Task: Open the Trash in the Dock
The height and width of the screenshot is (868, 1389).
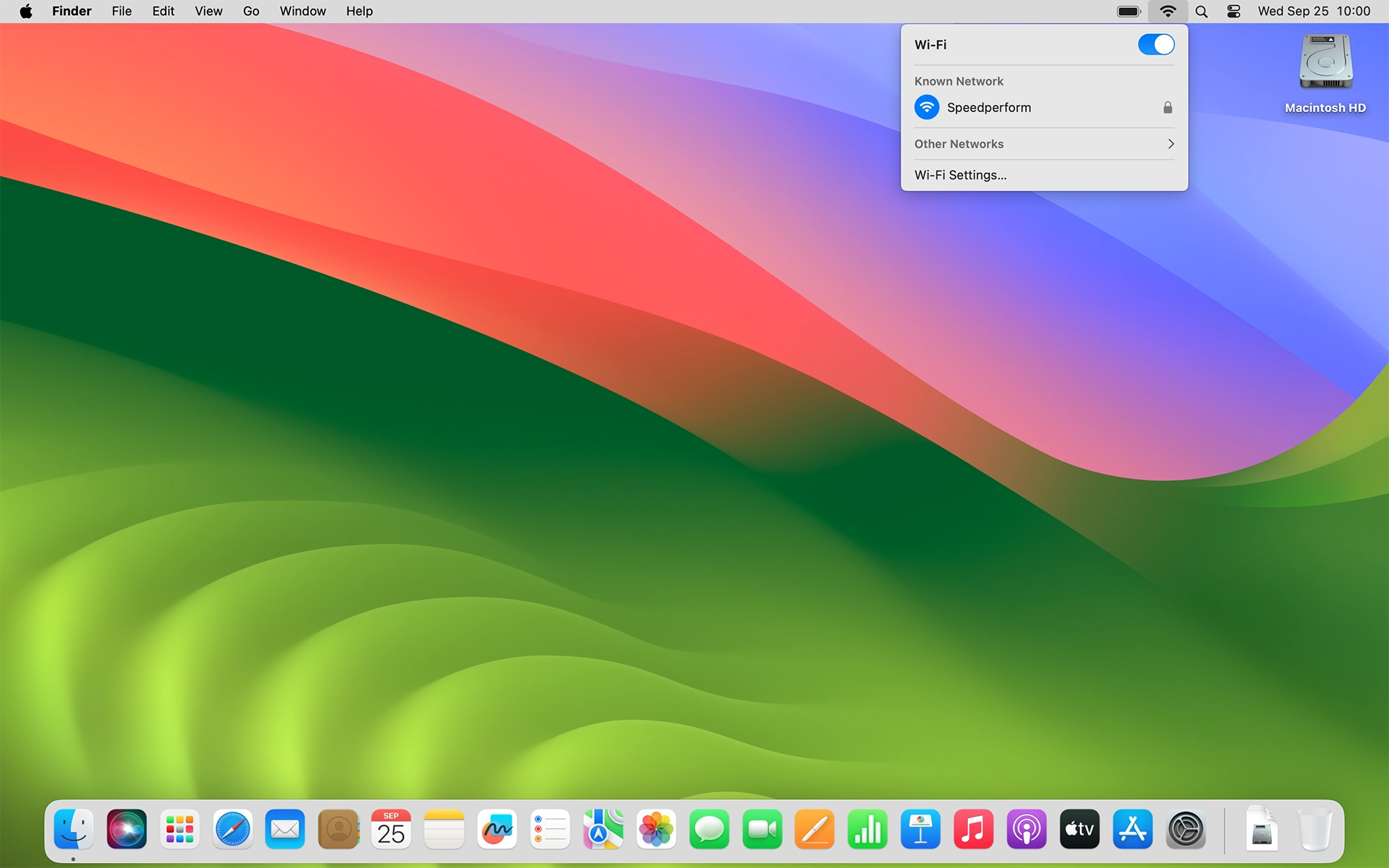Action: 1314,830
